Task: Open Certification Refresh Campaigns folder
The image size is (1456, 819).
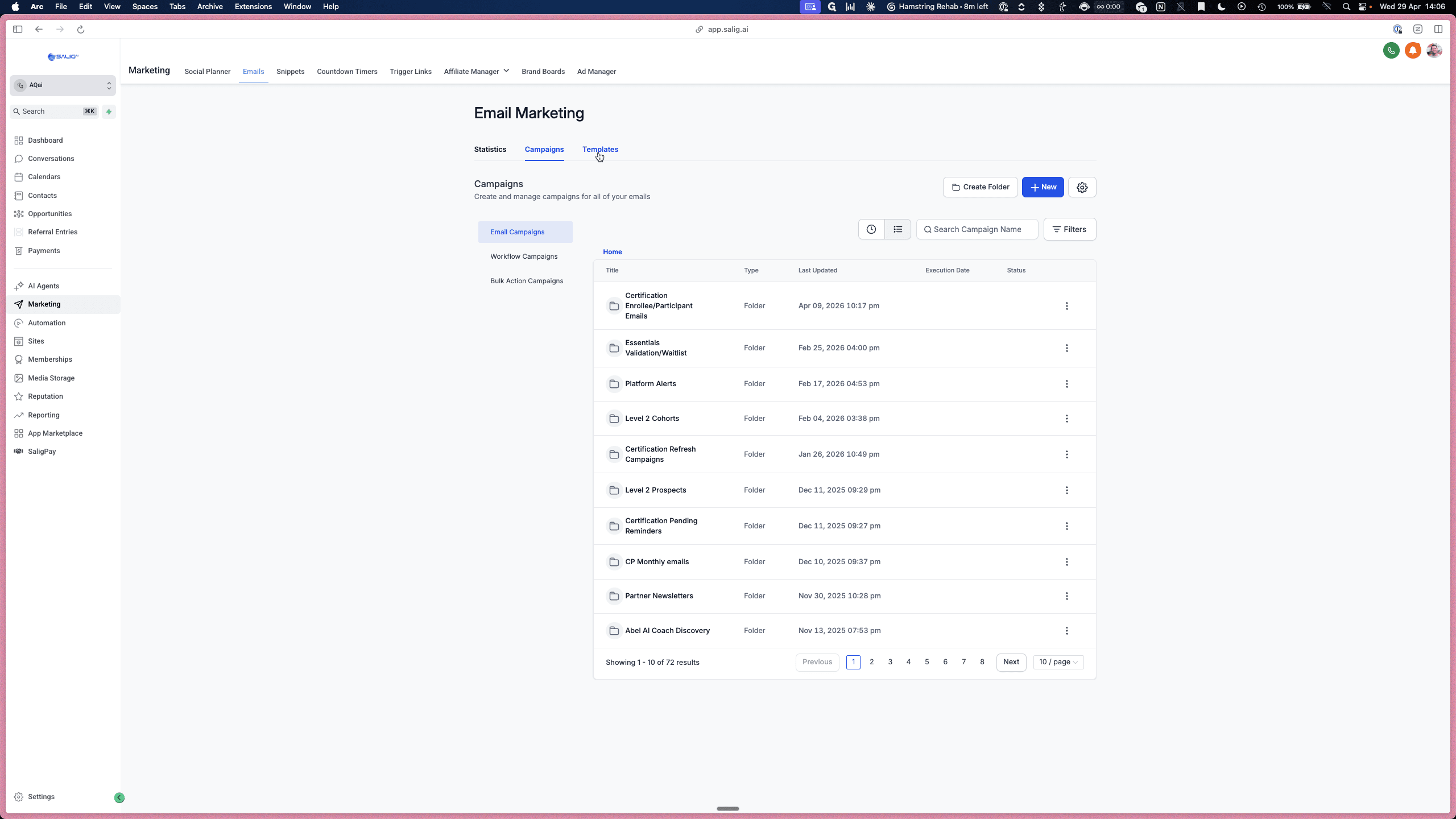Action: click(660, 454)
